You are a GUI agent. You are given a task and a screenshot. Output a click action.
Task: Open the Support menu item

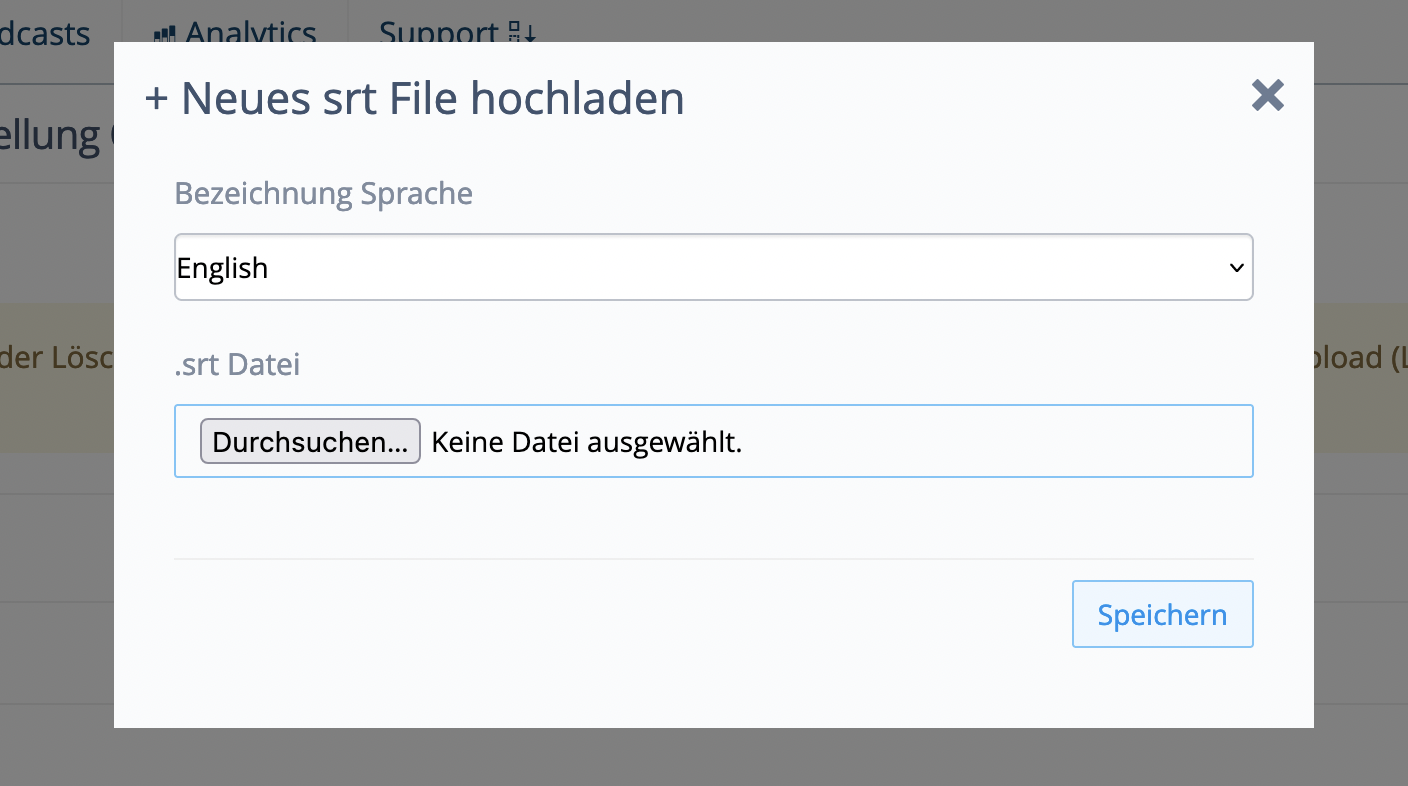tap(438, 32)
